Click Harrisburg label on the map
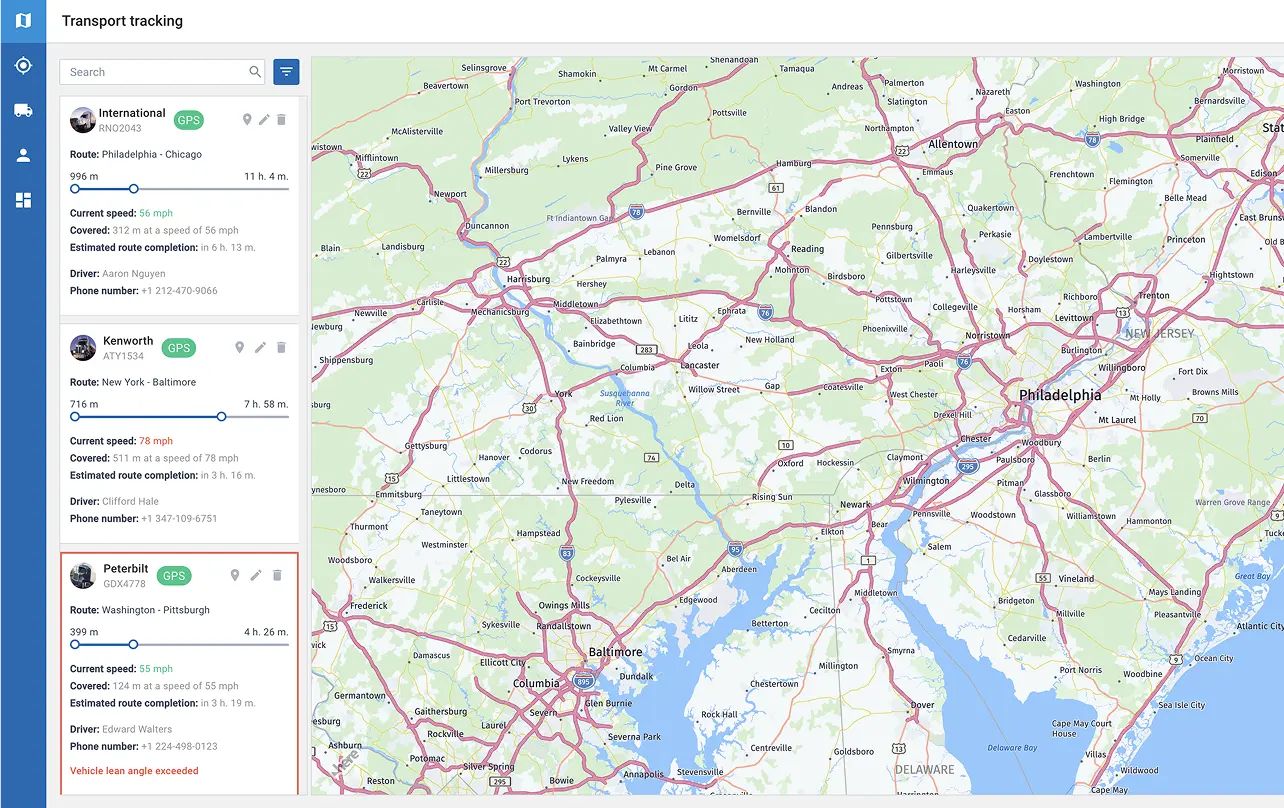The width and height of the screenshot is (1284, 808). (x=529, y=279)
